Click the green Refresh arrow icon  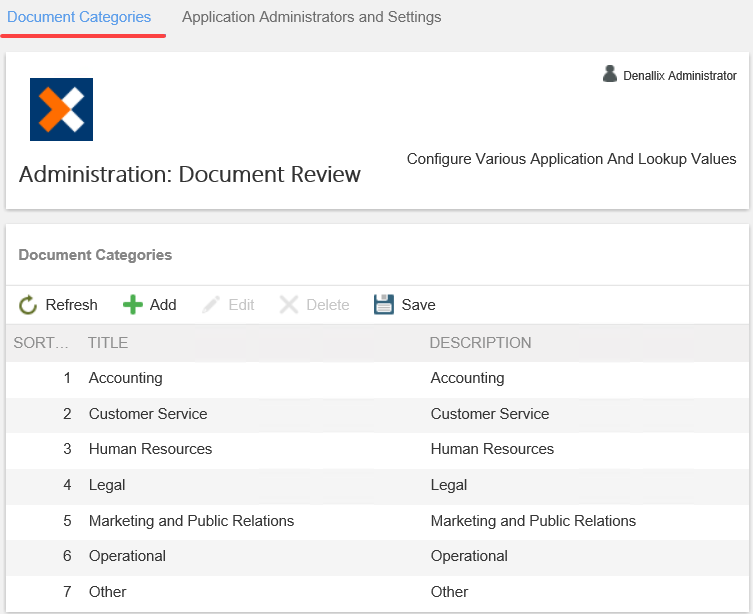(28, 305)
